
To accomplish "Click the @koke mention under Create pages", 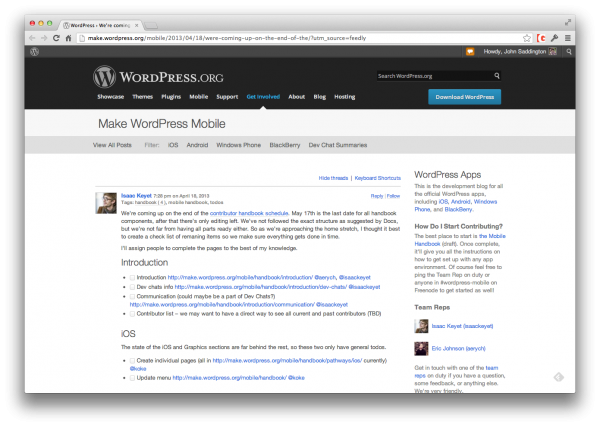I will click(x=138, y=369).
